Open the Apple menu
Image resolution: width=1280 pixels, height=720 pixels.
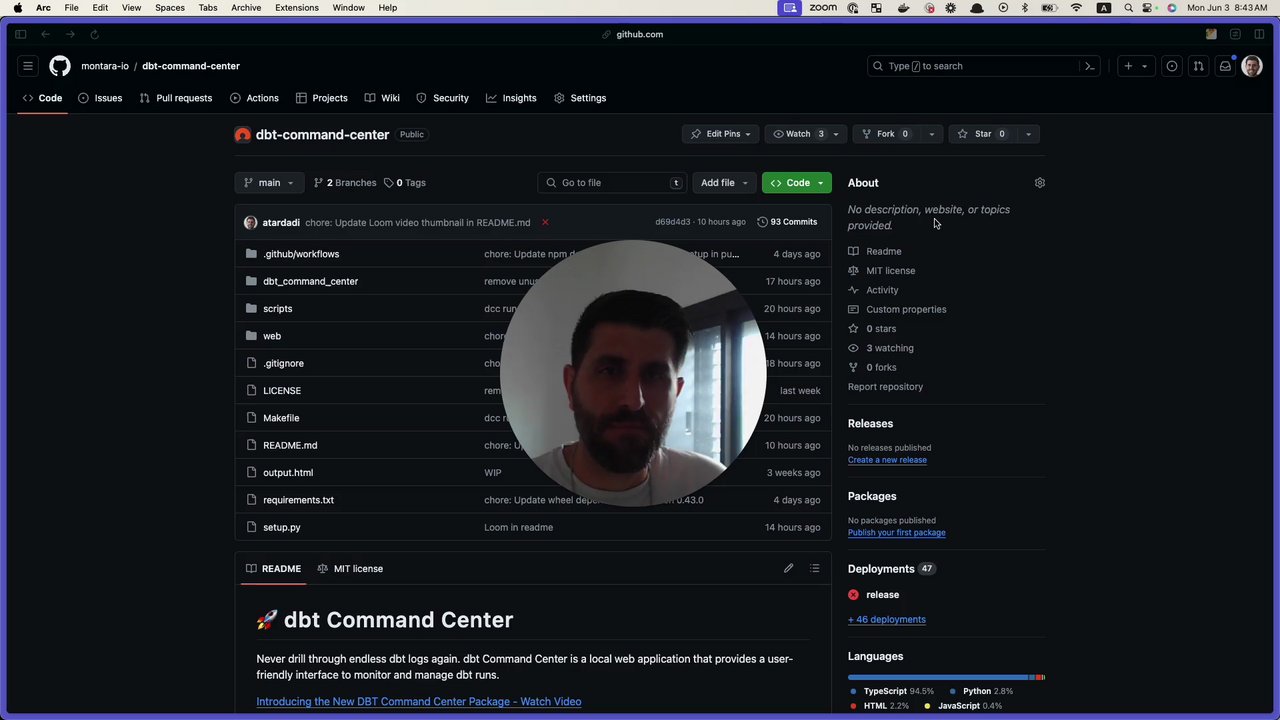tap(17, 8)
